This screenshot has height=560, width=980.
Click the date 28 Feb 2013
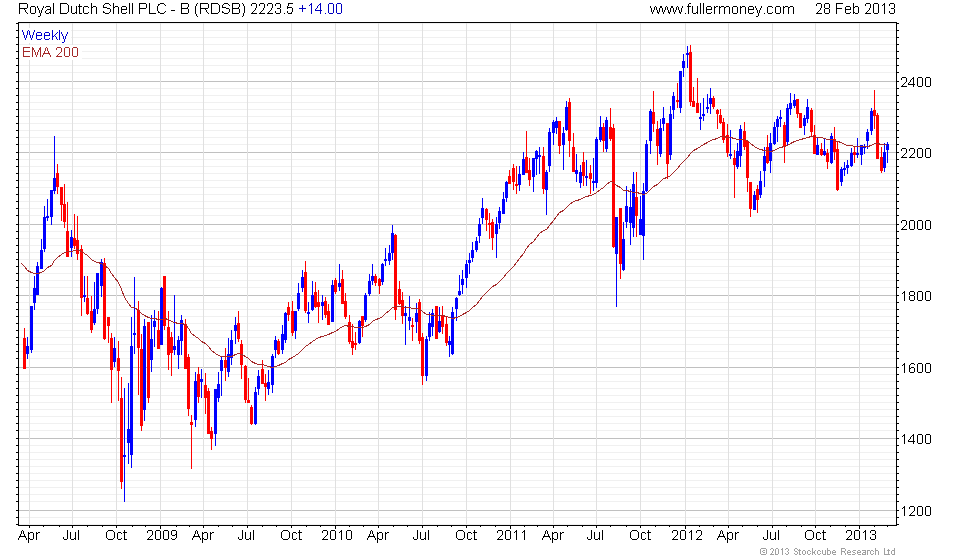click(855, 9)
